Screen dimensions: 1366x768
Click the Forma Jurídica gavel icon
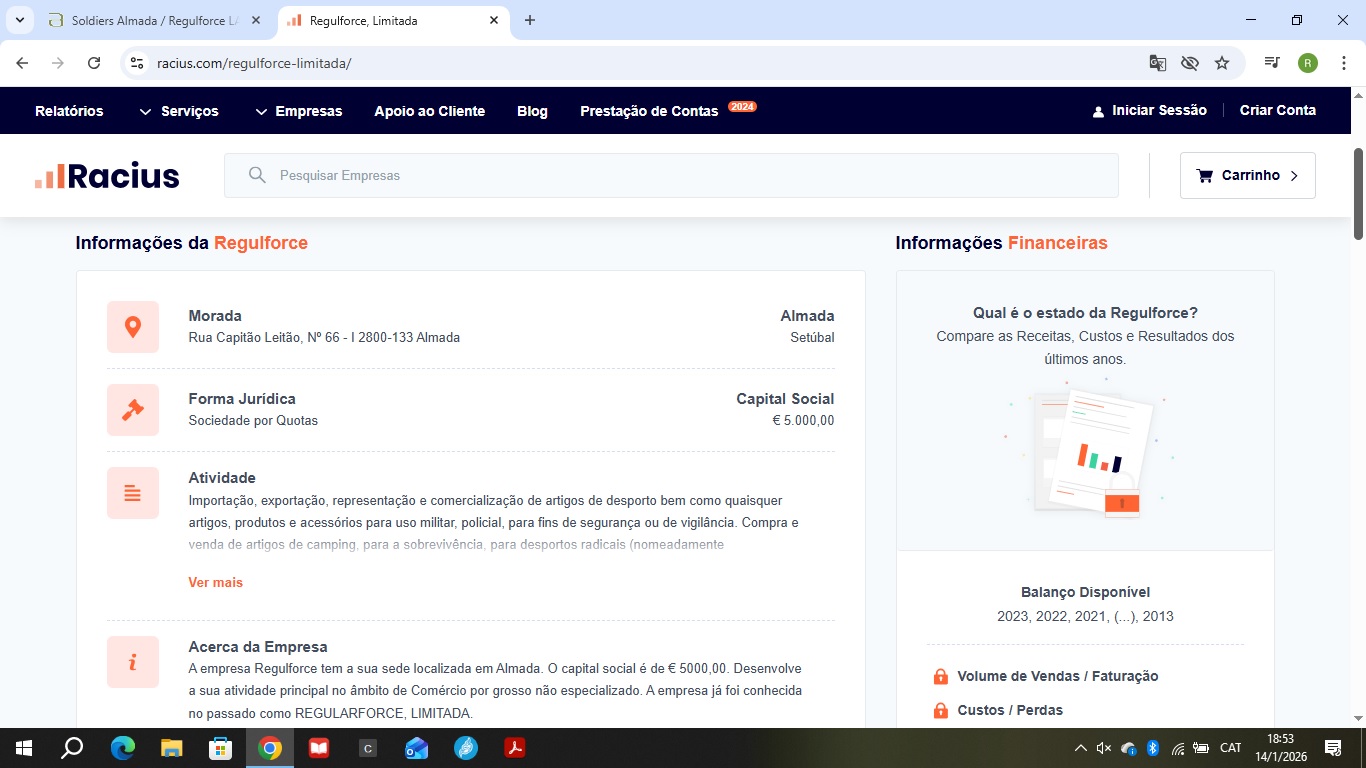[x=133, y=410]
